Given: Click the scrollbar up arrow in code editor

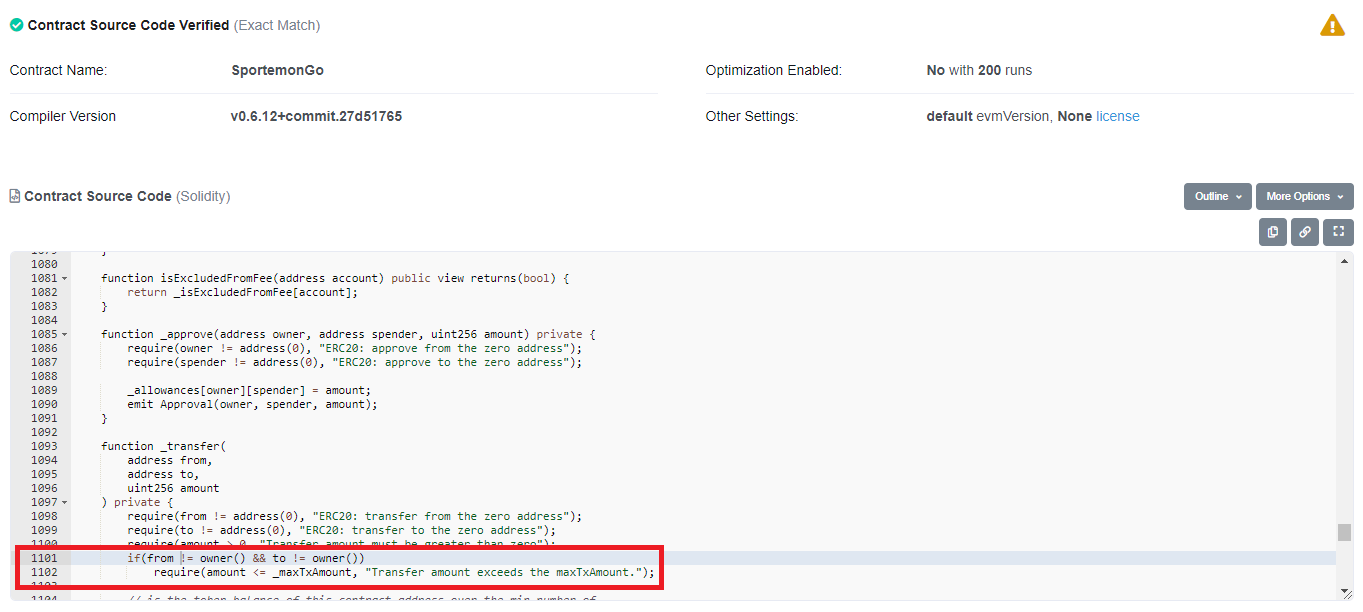Looking at the screenshot, I should pyautogui.click(x=1345, y=260).
